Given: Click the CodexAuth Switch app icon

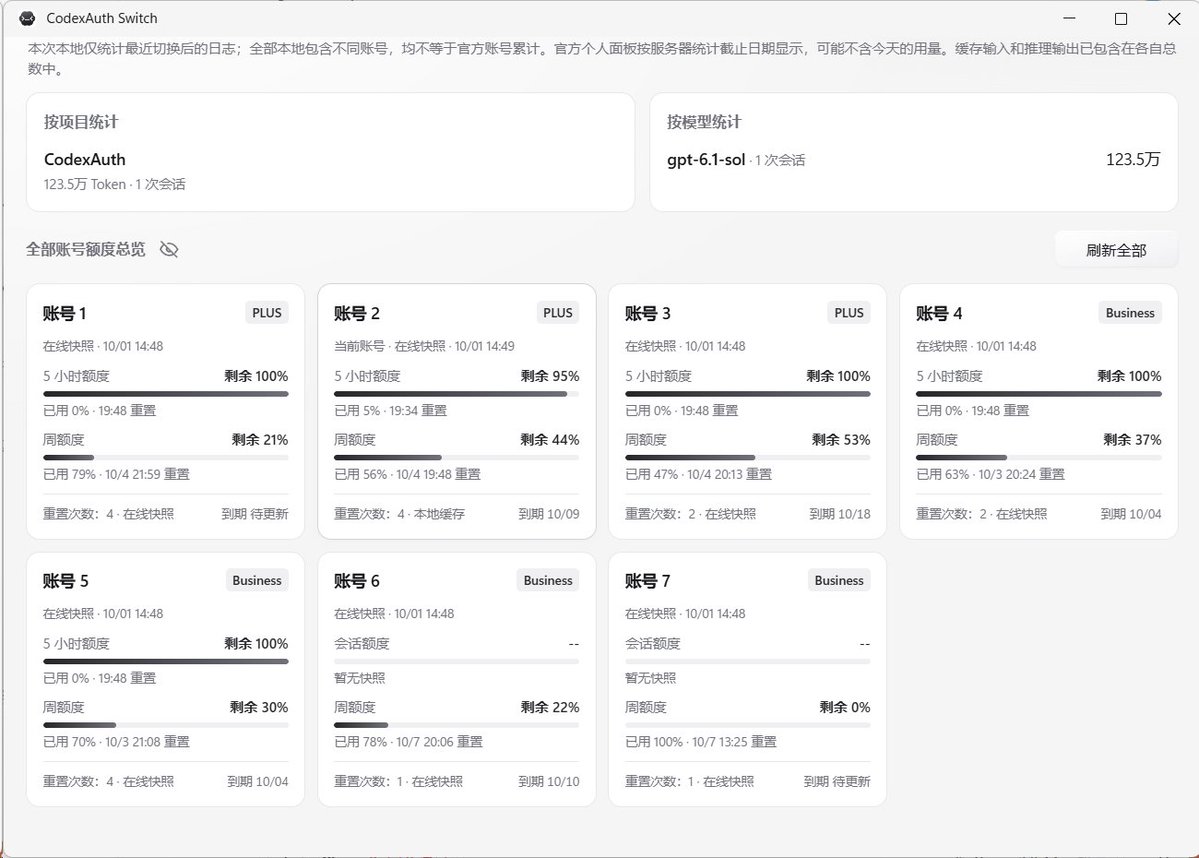Looking at the screenshot, I should click(x=28, y=18).
